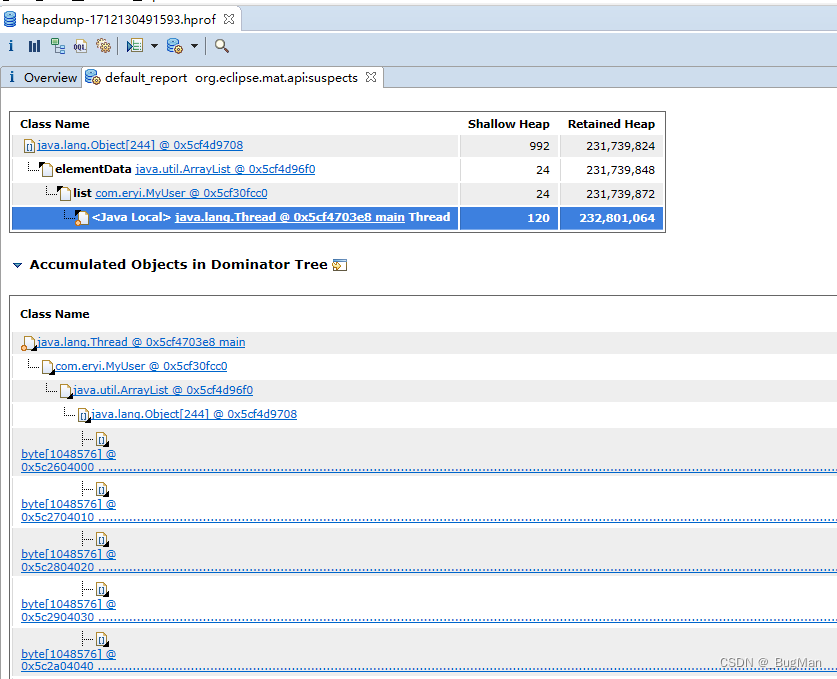The height and width of the screenshot is (679, 837).
Task: Click the find object by address magnifier
Action: 222,46
